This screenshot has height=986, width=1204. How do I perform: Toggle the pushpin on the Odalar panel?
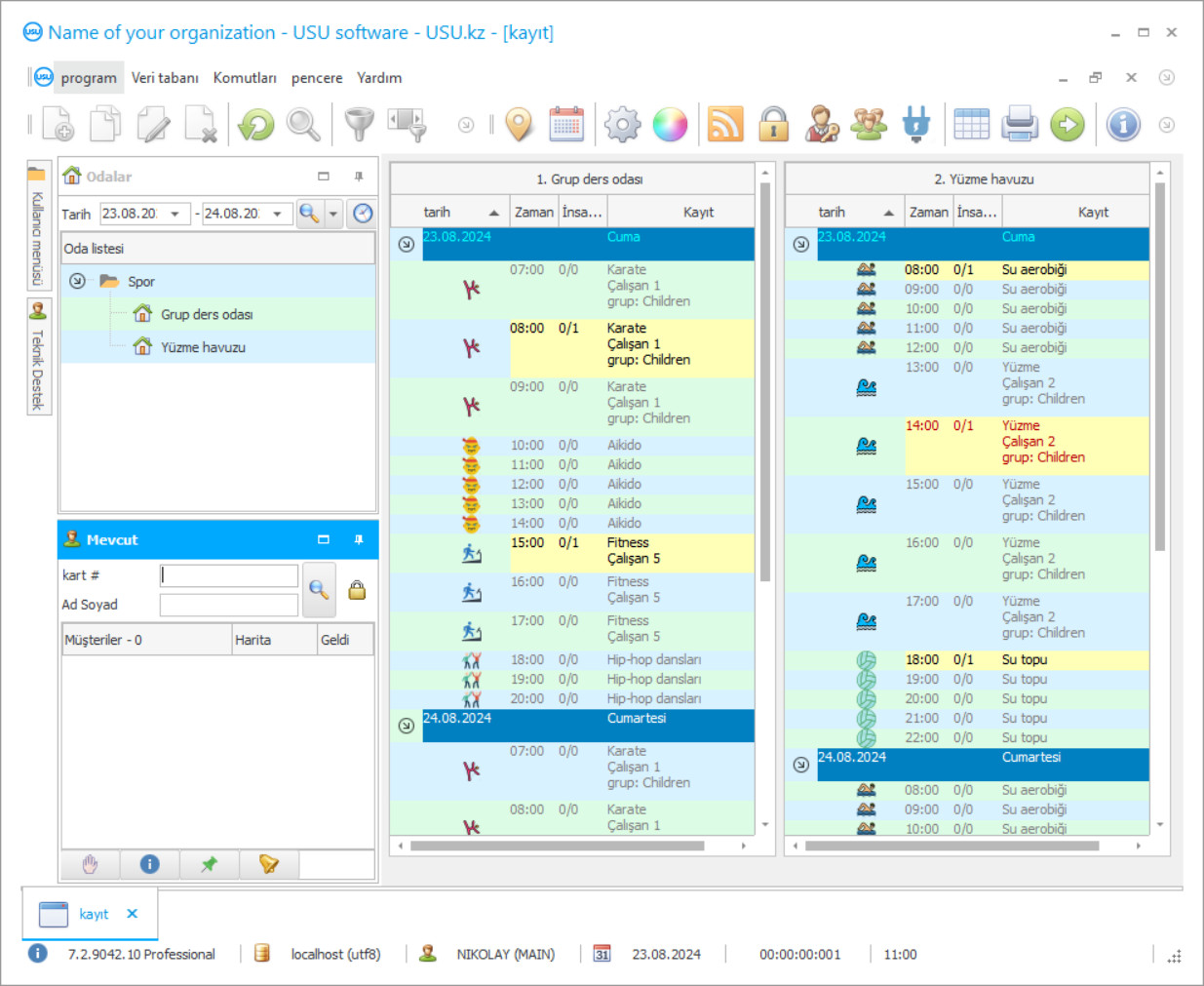pos(359,177)
